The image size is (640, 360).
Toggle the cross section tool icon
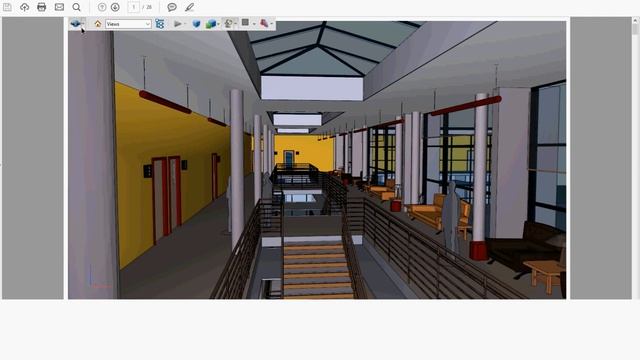click(x=264, y=23)
